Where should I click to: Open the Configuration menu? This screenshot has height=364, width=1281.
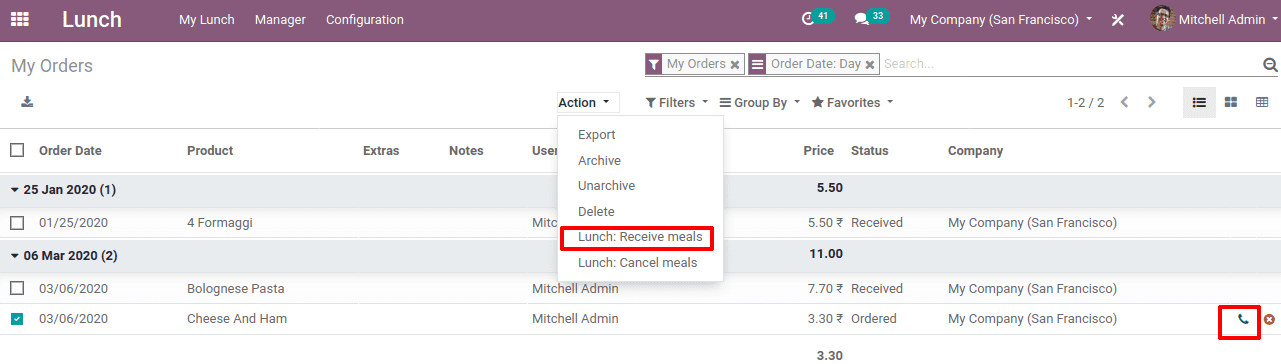pyautogui.click(x=365, y=19)
